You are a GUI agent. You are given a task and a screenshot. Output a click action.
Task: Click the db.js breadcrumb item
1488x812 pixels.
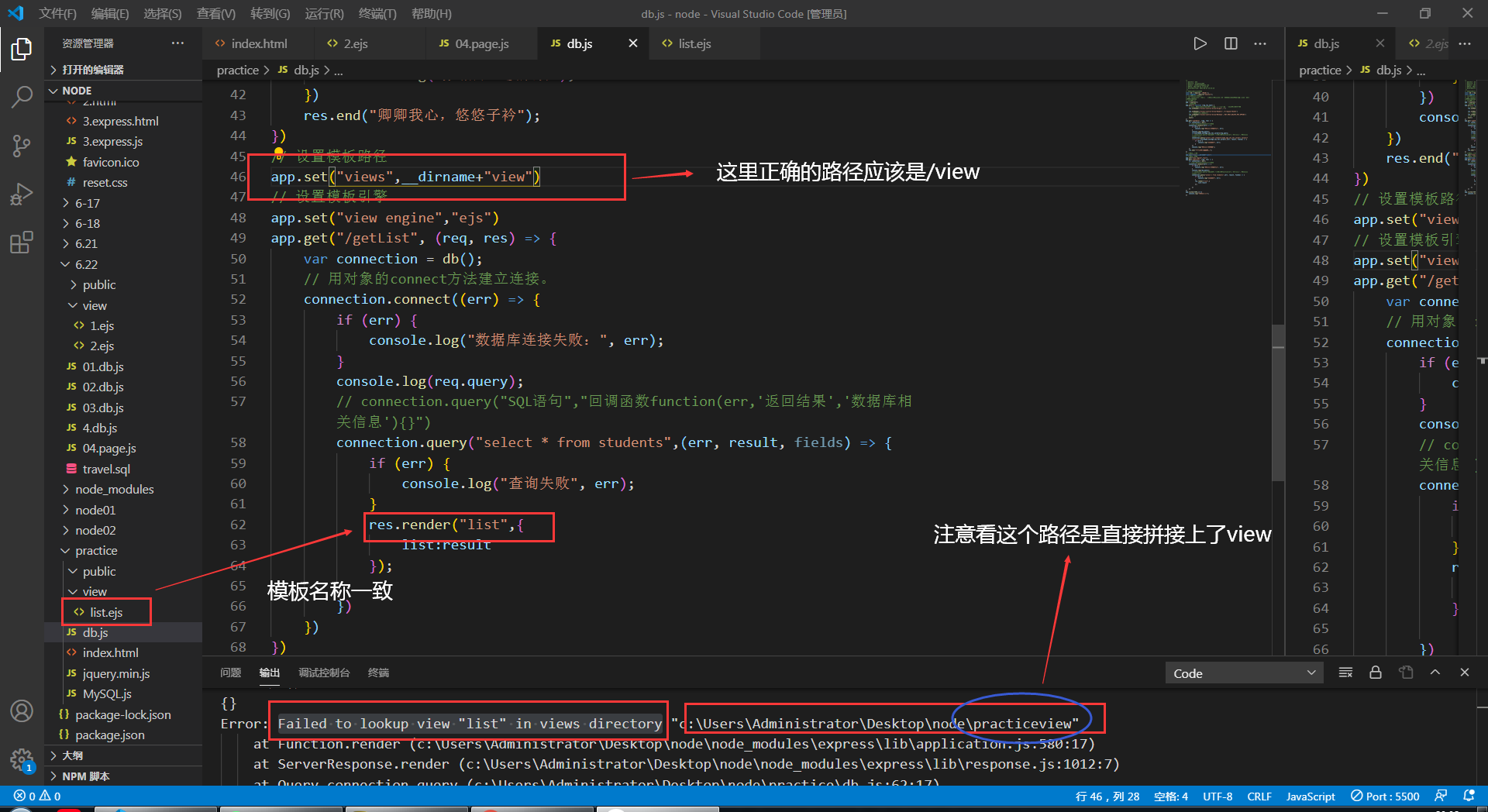[x=305, y=70]
